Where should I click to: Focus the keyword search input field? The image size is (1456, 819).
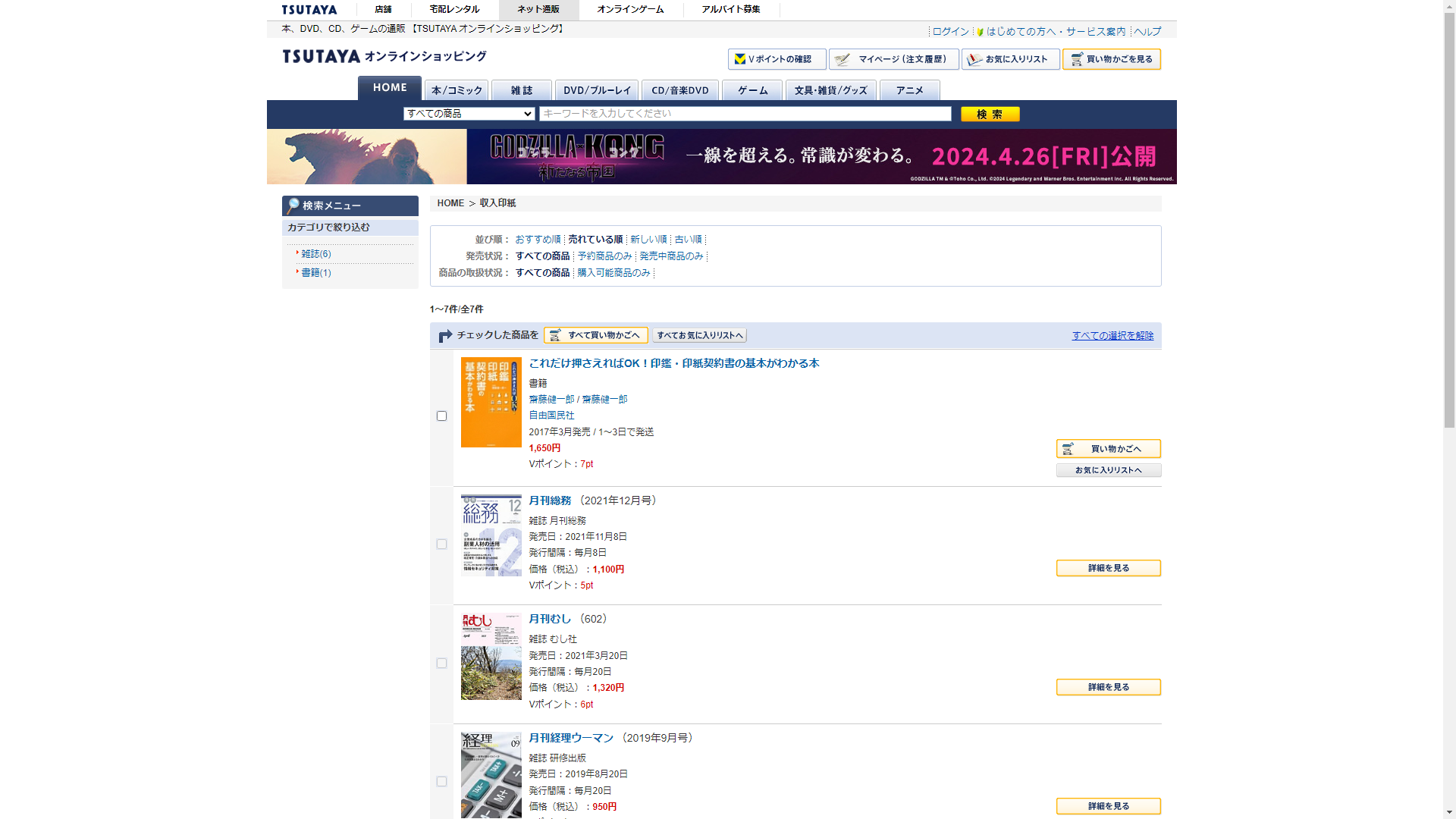tap(745, 114)
